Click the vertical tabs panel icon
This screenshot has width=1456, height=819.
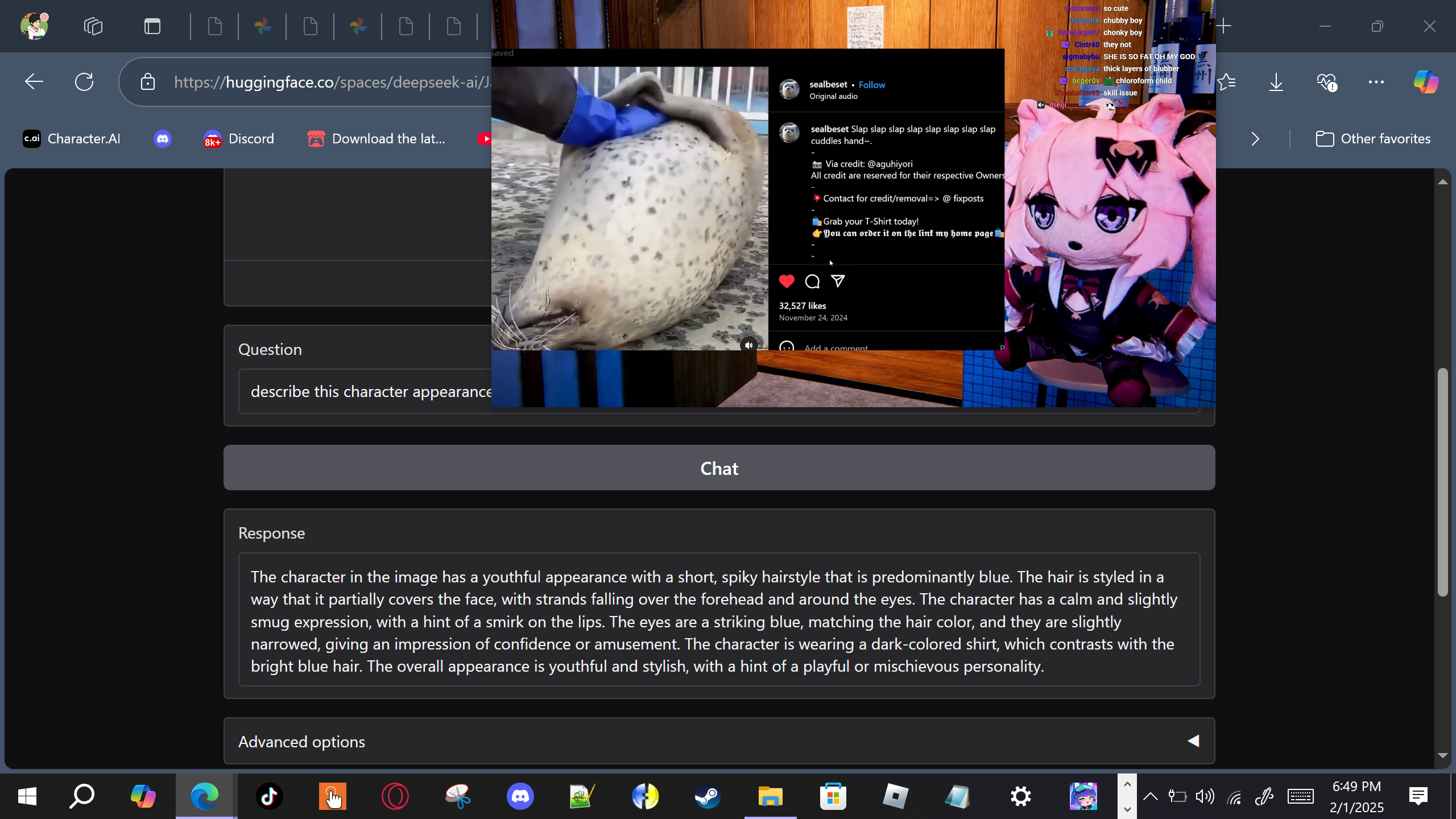[152, 26]
